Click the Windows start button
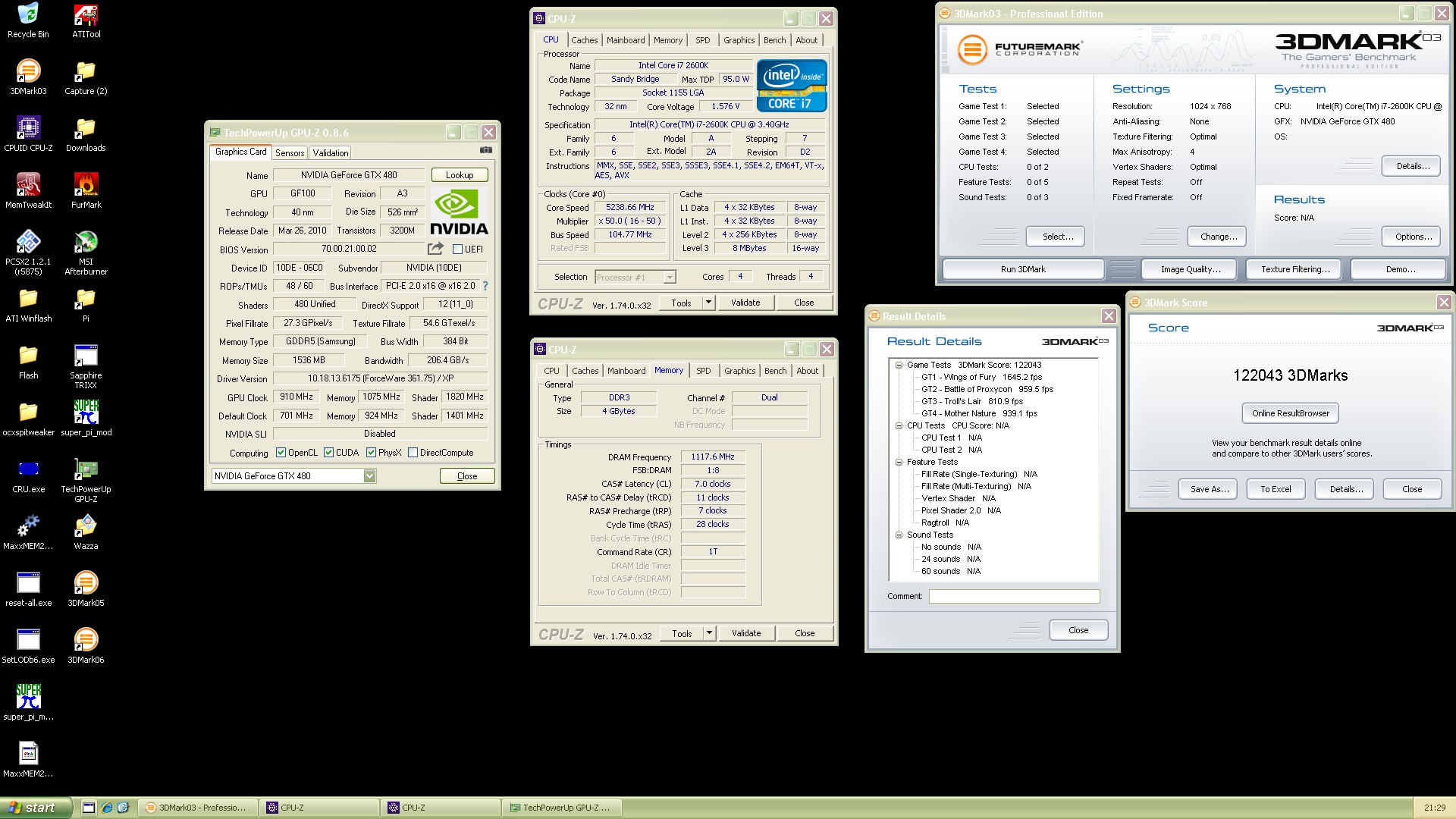This screenshot has width=1456, height=819. click(x=36, y=808)
